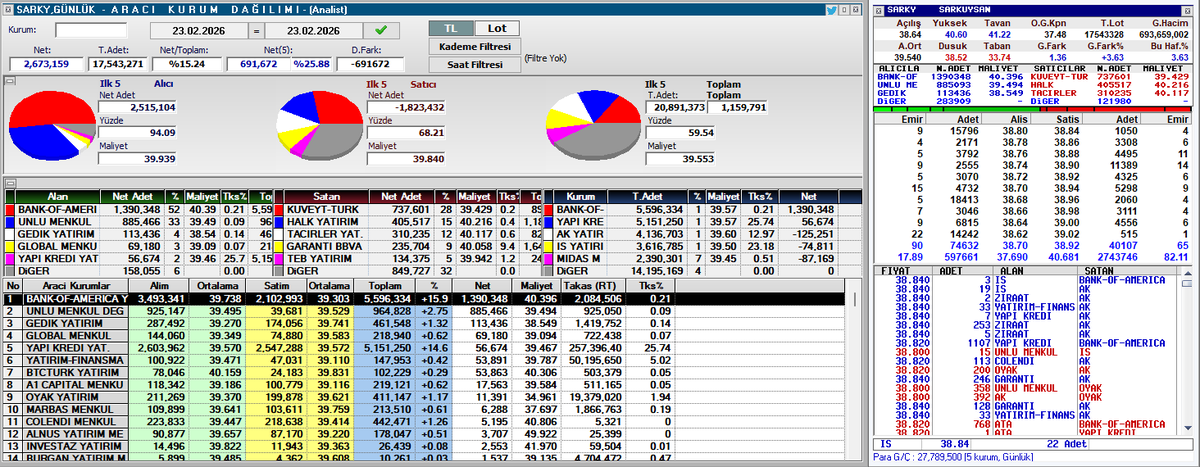The height and width of the screenshot is (467, 1200).
Task: Open Saat Filtresi time filter
Action: [474, 64]
